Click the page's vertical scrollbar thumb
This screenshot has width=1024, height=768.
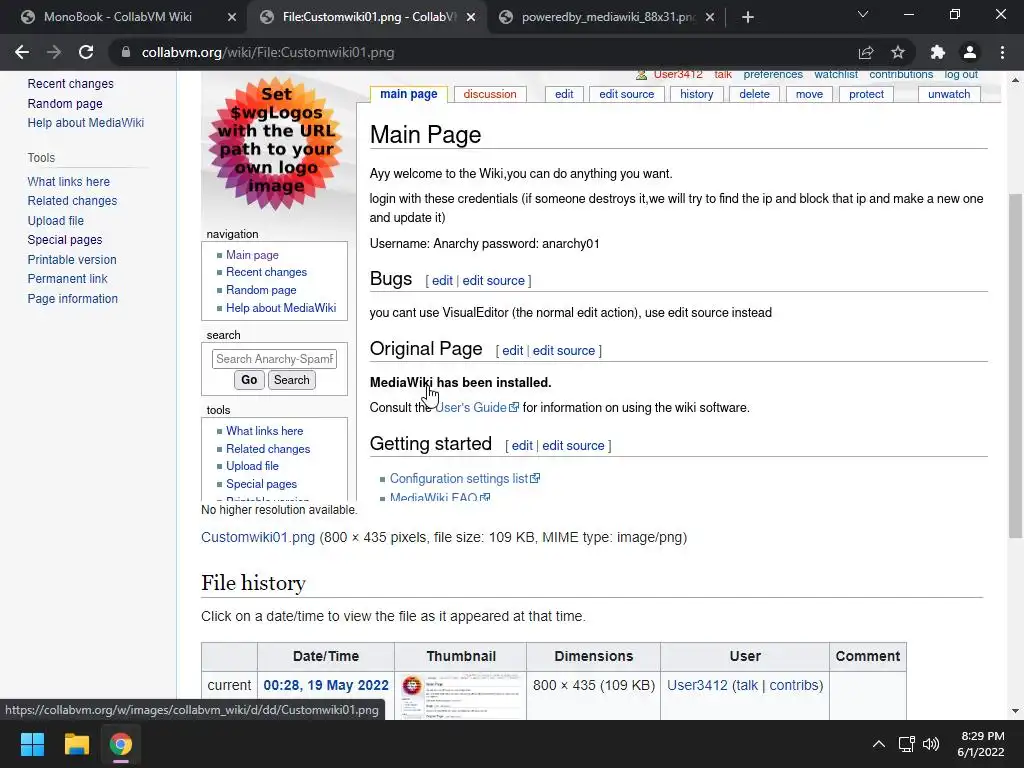[1015, 366]
